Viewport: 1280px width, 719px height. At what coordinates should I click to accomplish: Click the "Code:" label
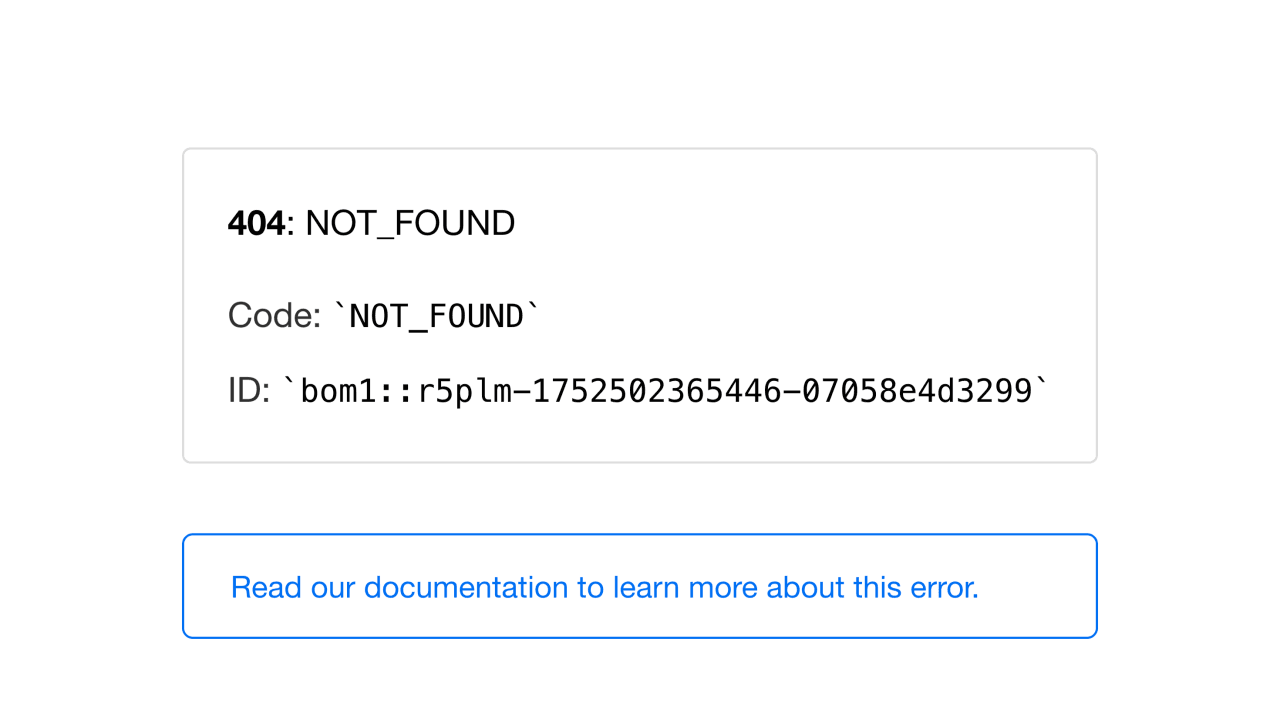point(274,315)
